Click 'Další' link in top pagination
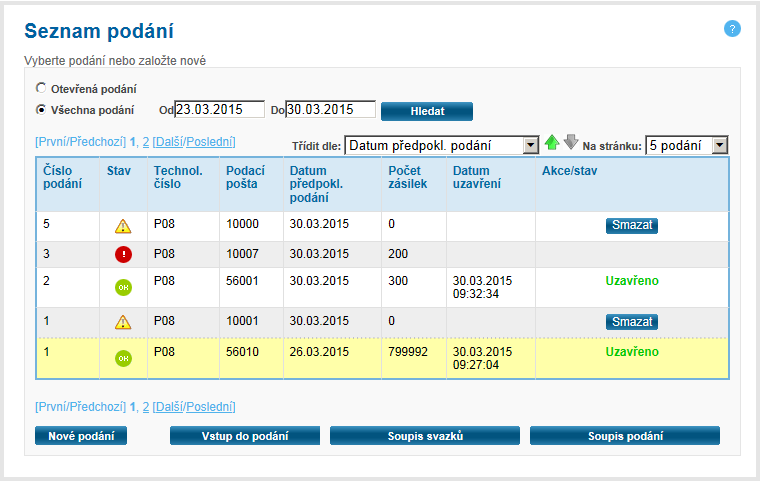This screenshot has width=761, height=482. [x=168, y=142]
